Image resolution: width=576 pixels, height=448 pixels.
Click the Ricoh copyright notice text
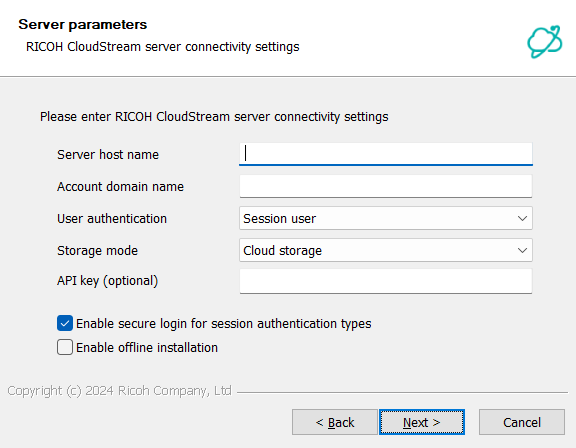coord(119,391)
